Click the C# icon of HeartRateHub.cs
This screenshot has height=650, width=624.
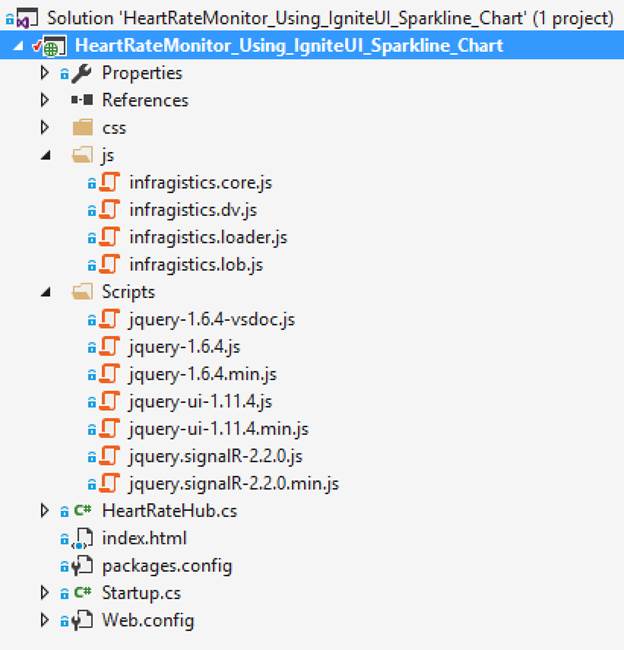pos(82,510)
